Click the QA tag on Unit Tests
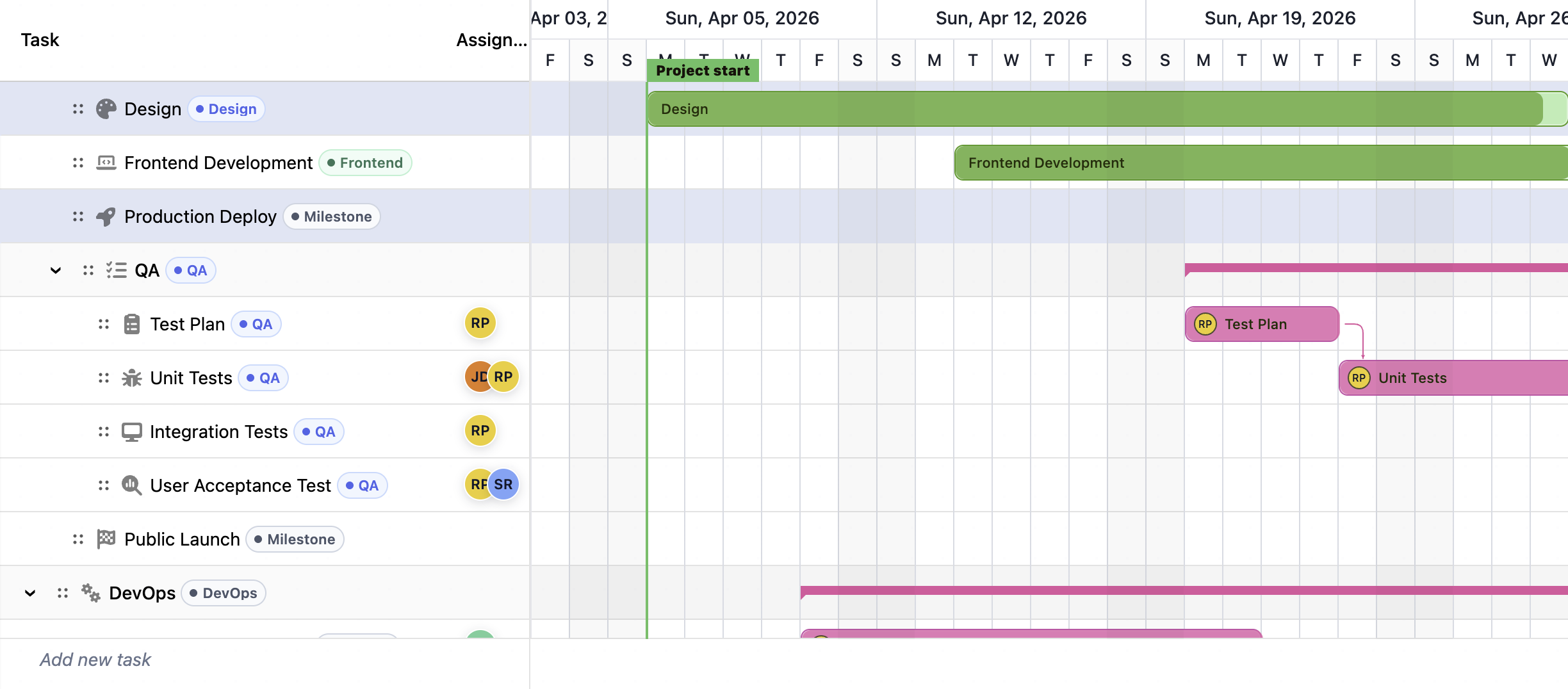Image resolution: width=1568 pixels, height=689 pixels. click(x=263, y=378)
